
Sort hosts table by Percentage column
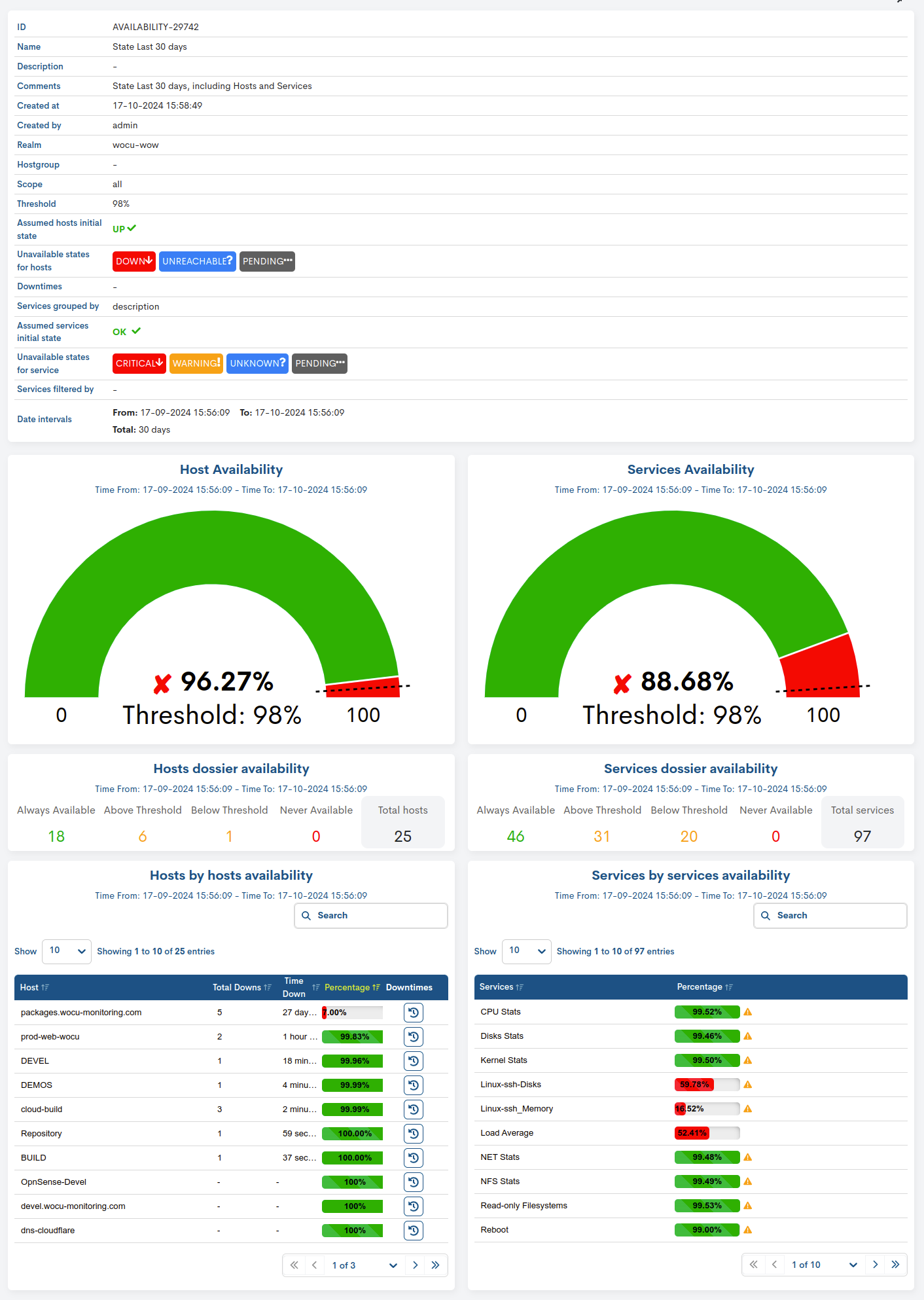click(x=352, y=988)
